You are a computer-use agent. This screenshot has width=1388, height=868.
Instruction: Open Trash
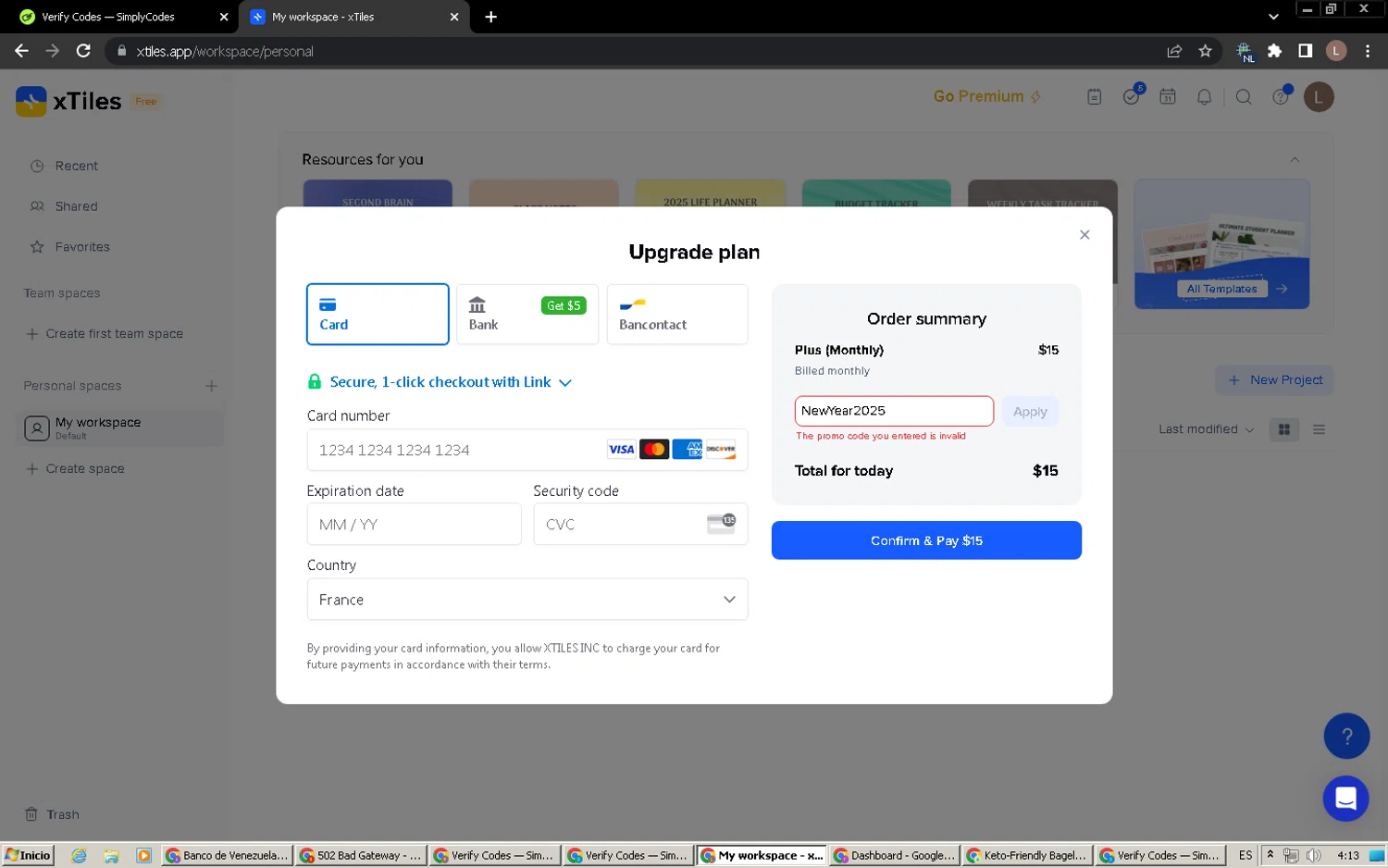point(52,814)
